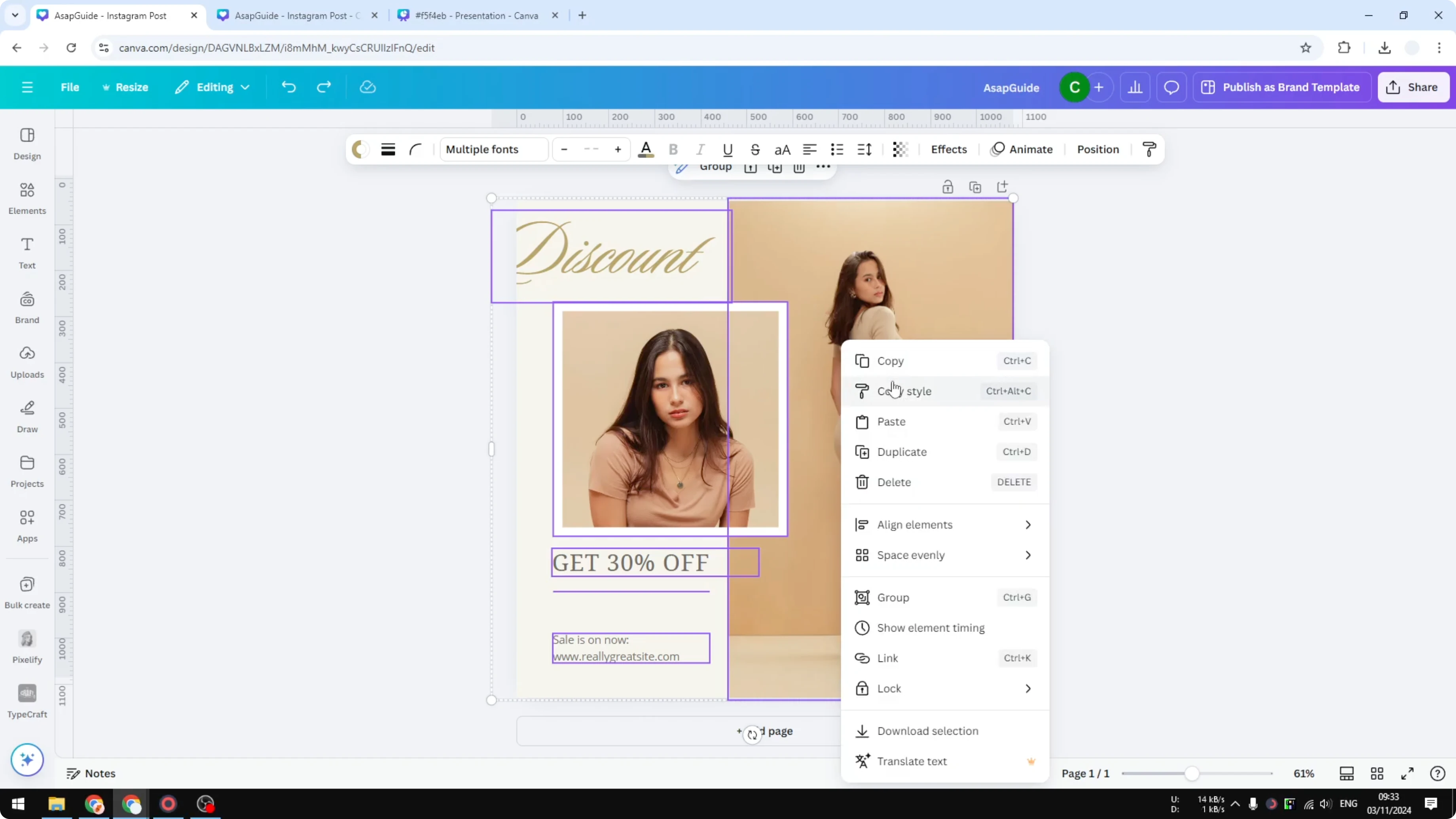Open the Elements panel in the sidebar

[27, 198]
